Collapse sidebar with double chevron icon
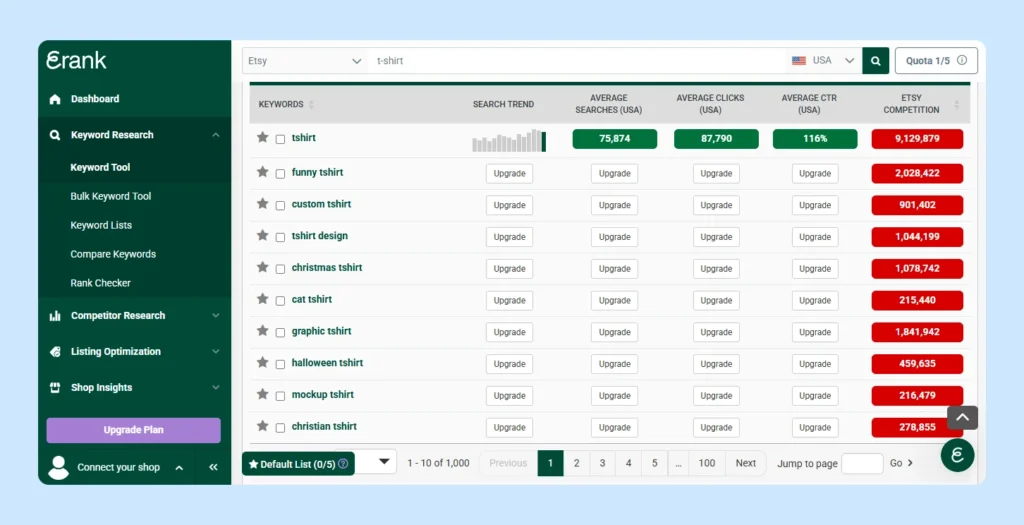Viewport: 1024px width, 525px height. [x=213, y=467]
